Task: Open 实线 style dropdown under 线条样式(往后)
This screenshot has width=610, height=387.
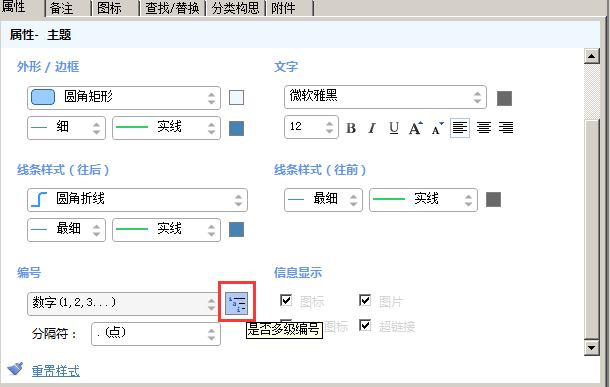Action: tap(167, 229)
